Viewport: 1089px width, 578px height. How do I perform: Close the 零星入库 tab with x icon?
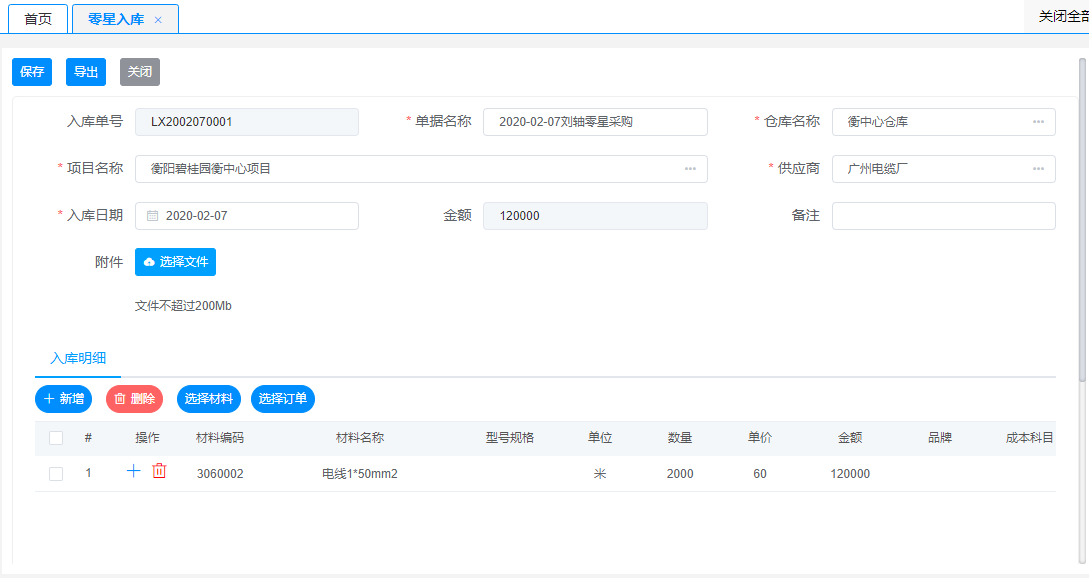(158, 20)
